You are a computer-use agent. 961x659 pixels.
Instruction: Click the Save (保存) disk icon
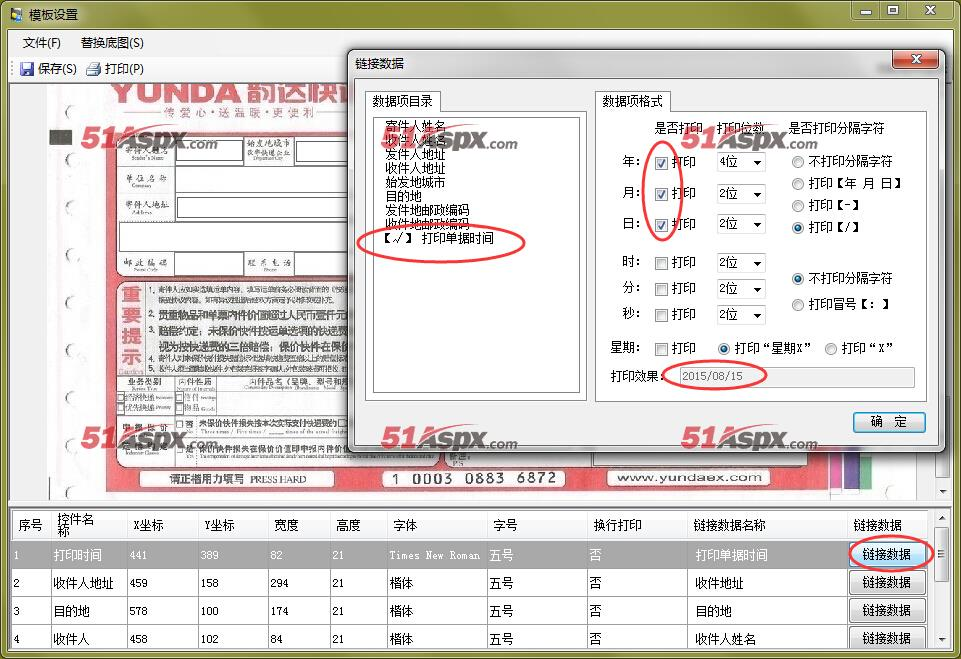pyautogui.click(x=27, y=69)
